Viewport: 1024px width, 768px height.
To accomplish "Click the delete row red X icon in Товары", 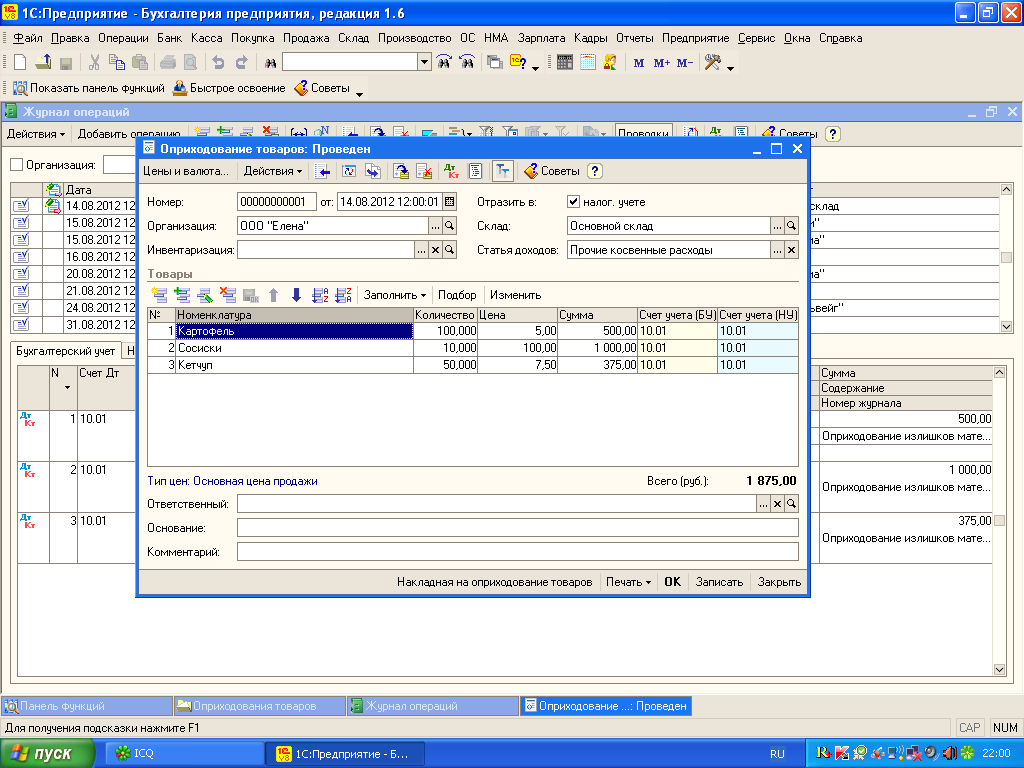I will 228,295.
